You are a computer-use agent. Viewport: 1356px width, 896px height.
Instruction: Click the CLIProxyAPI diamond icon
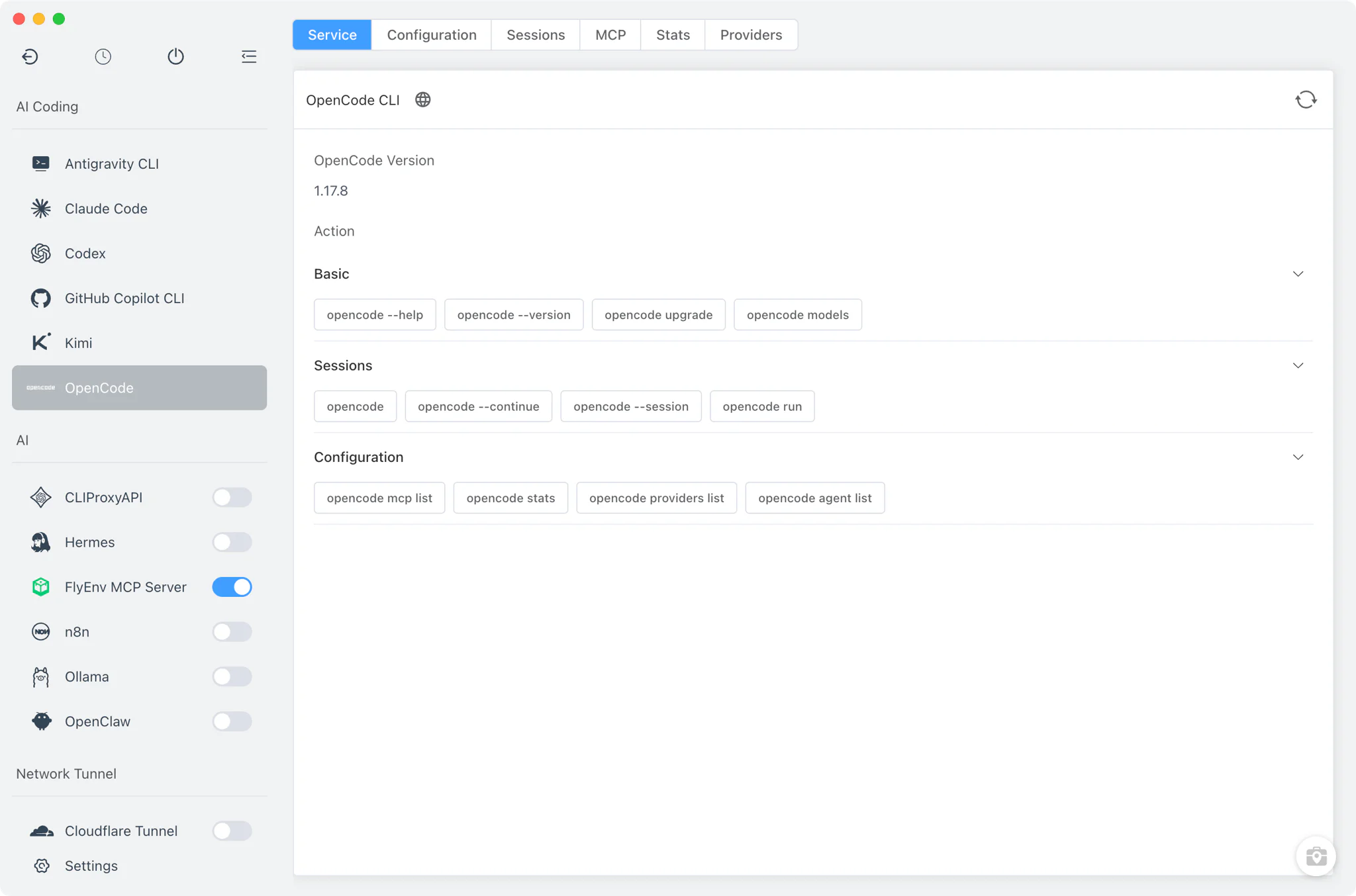41,498
